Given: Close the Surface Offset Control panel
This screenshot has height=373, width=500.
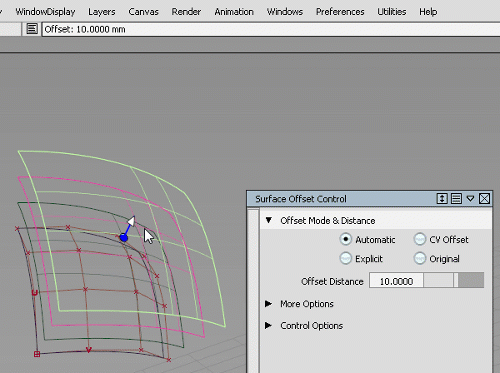Looking at the screenshot, I should 484,199.
